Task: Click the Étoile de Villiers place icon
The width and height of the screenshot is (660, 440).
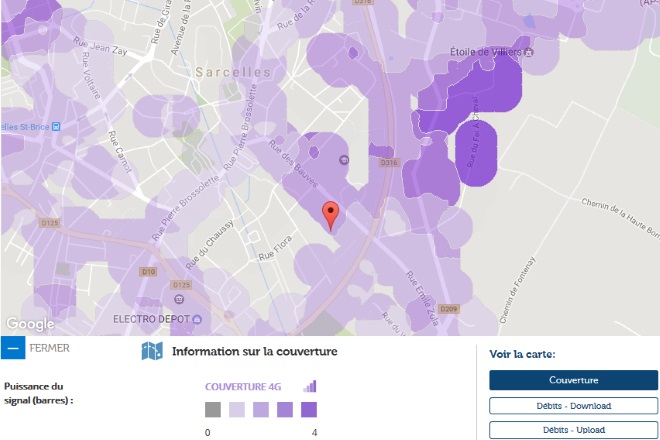Action: 529,52
